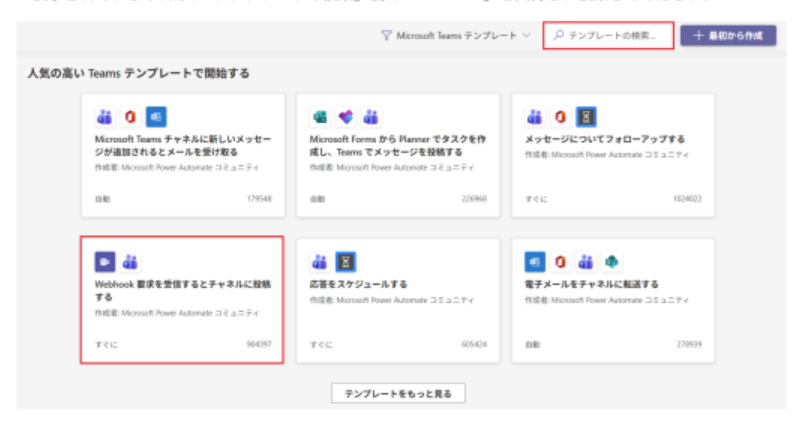The image size is (808, 426).
Task: Click the funnel filter icon beside Microsoft Teams テンプレート
Action: pyautogui.click(x=387, y=36)
